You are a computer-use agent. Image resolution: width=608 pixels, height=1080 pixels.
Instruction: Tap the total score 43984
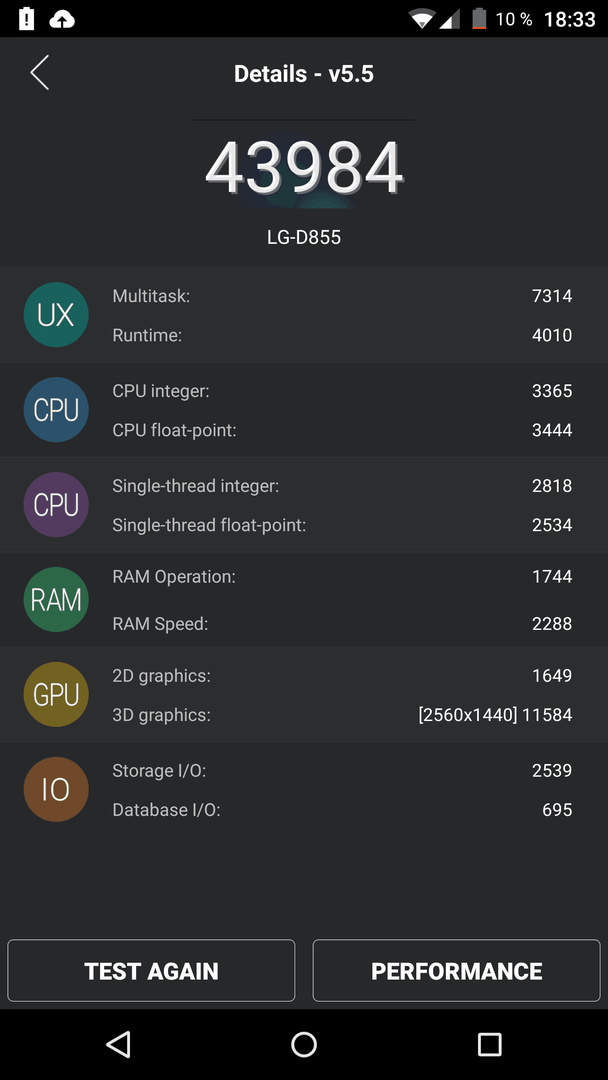pos(304,169)
